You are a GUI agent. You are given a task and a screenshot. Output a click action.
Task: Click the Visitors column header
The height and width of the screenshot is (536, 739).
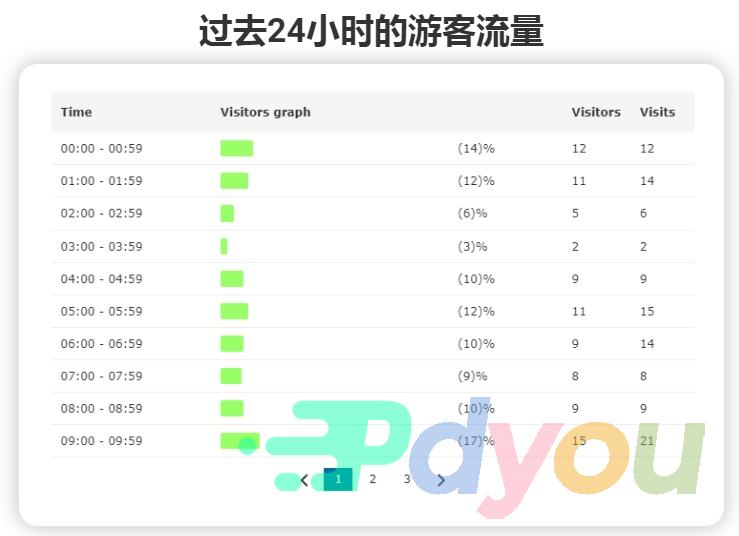pos(596,112)
